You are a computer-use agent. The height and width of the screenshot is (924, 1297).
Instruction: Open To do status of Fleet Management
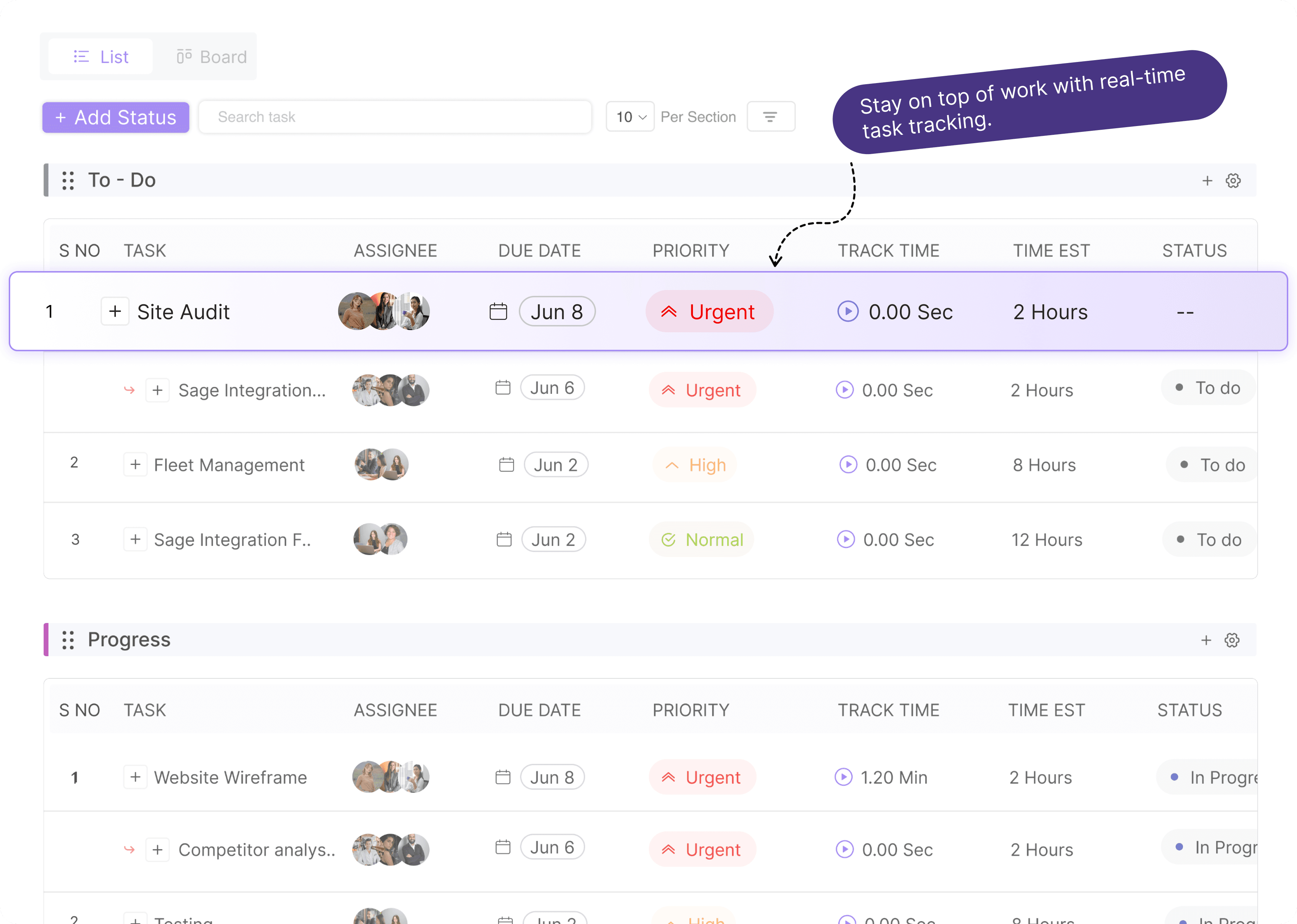click(1212, 465)
